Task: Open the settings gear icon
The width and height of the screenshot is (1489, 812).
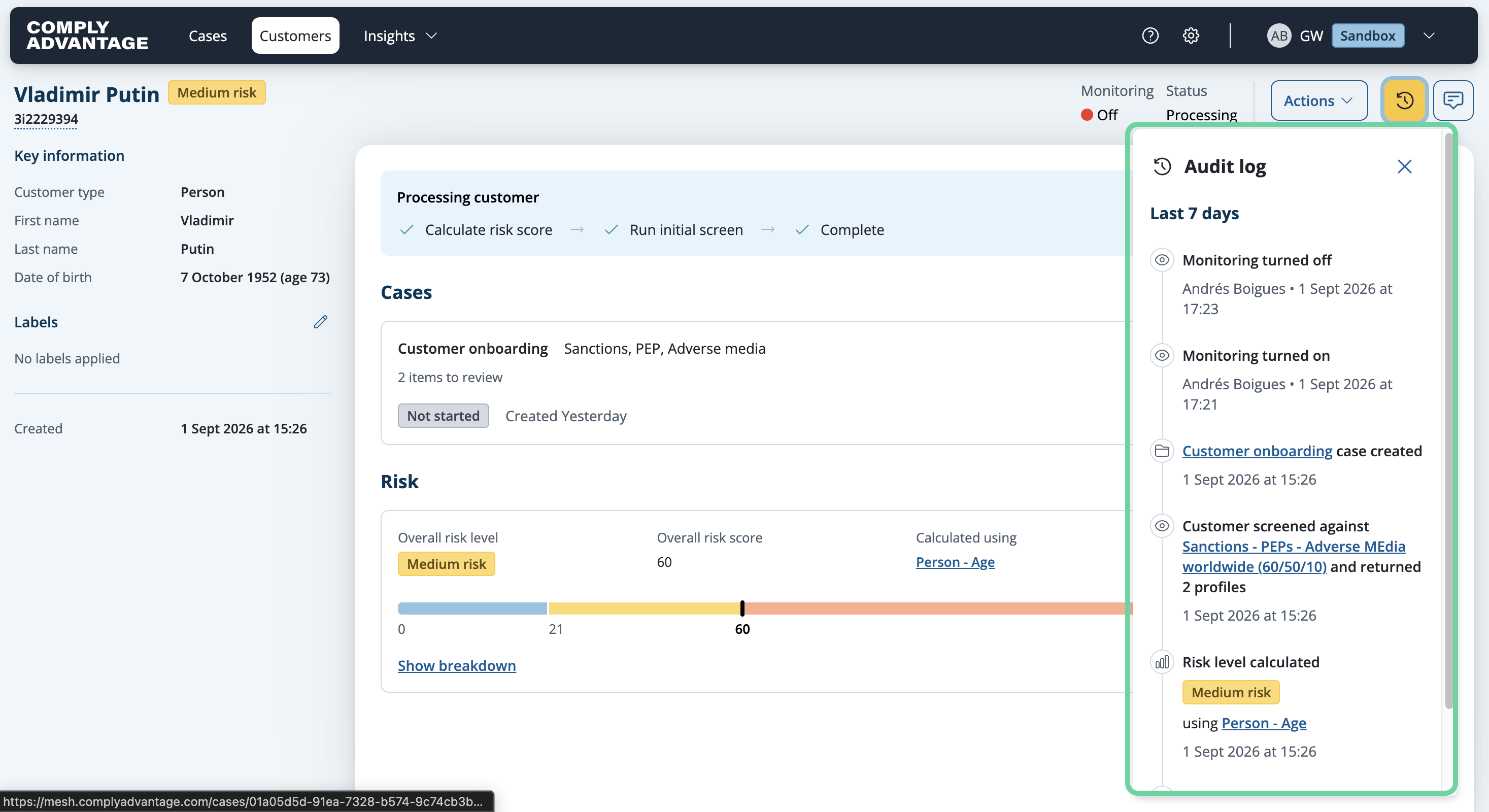Action: (x=1191, y=36)
